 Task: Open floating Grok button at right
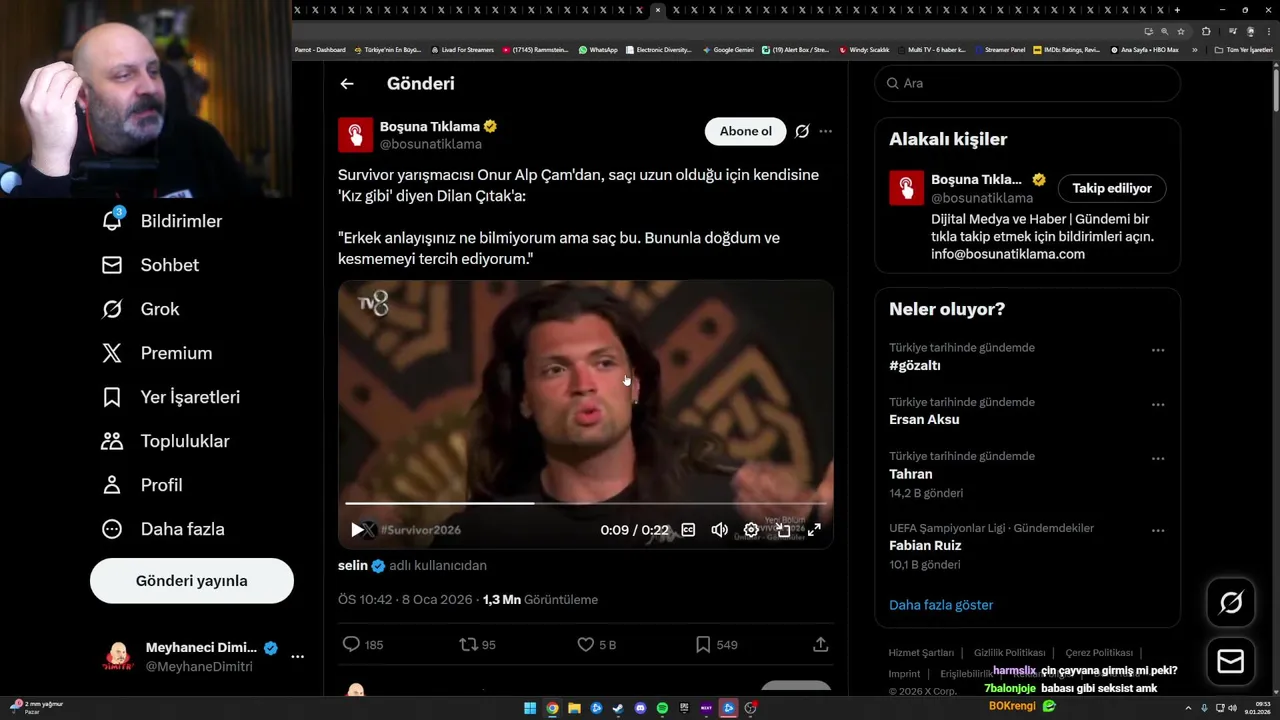[x=1231, y=602]
